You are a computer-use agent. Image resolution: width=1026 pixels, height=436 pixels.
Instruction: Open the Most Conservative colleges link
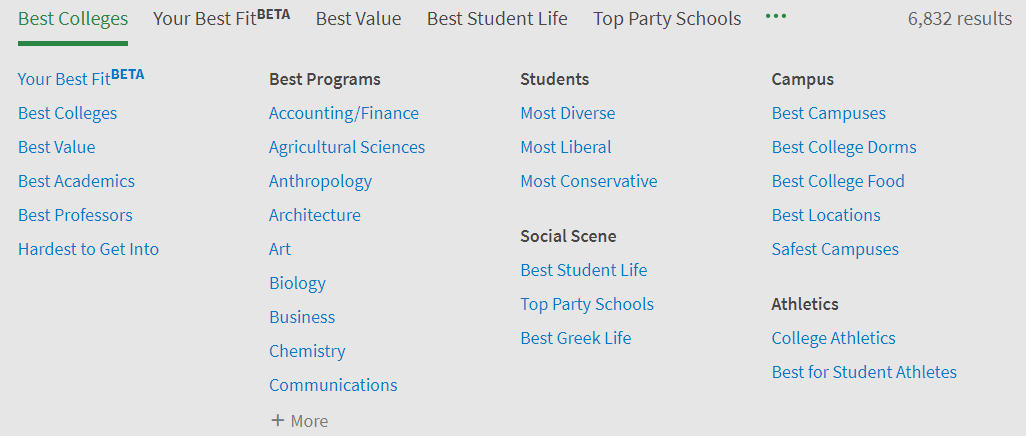coord(589,181)
